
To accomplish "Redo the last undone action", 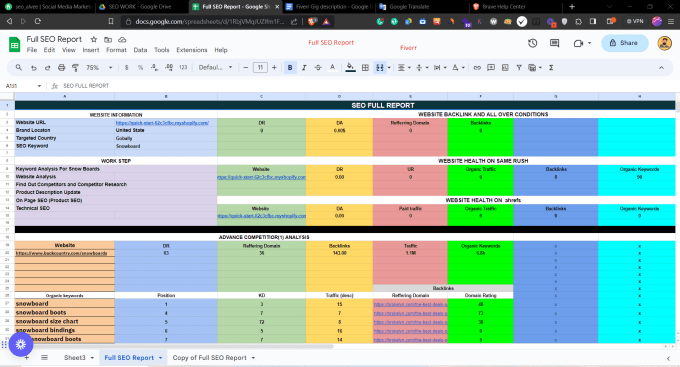I will 47,68.
